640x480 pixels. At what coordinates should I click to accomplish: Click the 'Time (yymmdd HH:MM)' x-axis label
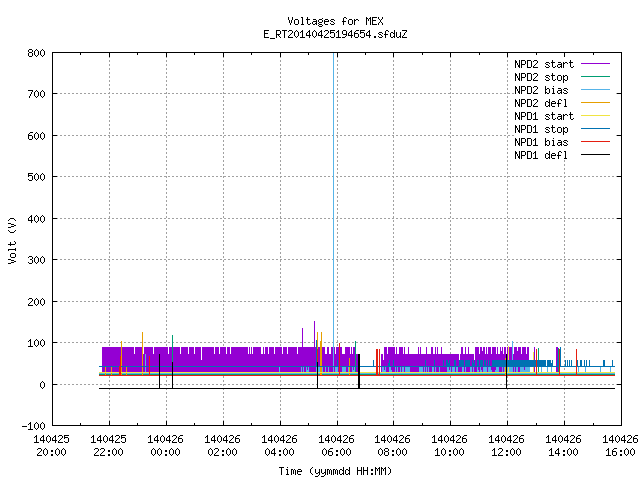coord(335,471)
